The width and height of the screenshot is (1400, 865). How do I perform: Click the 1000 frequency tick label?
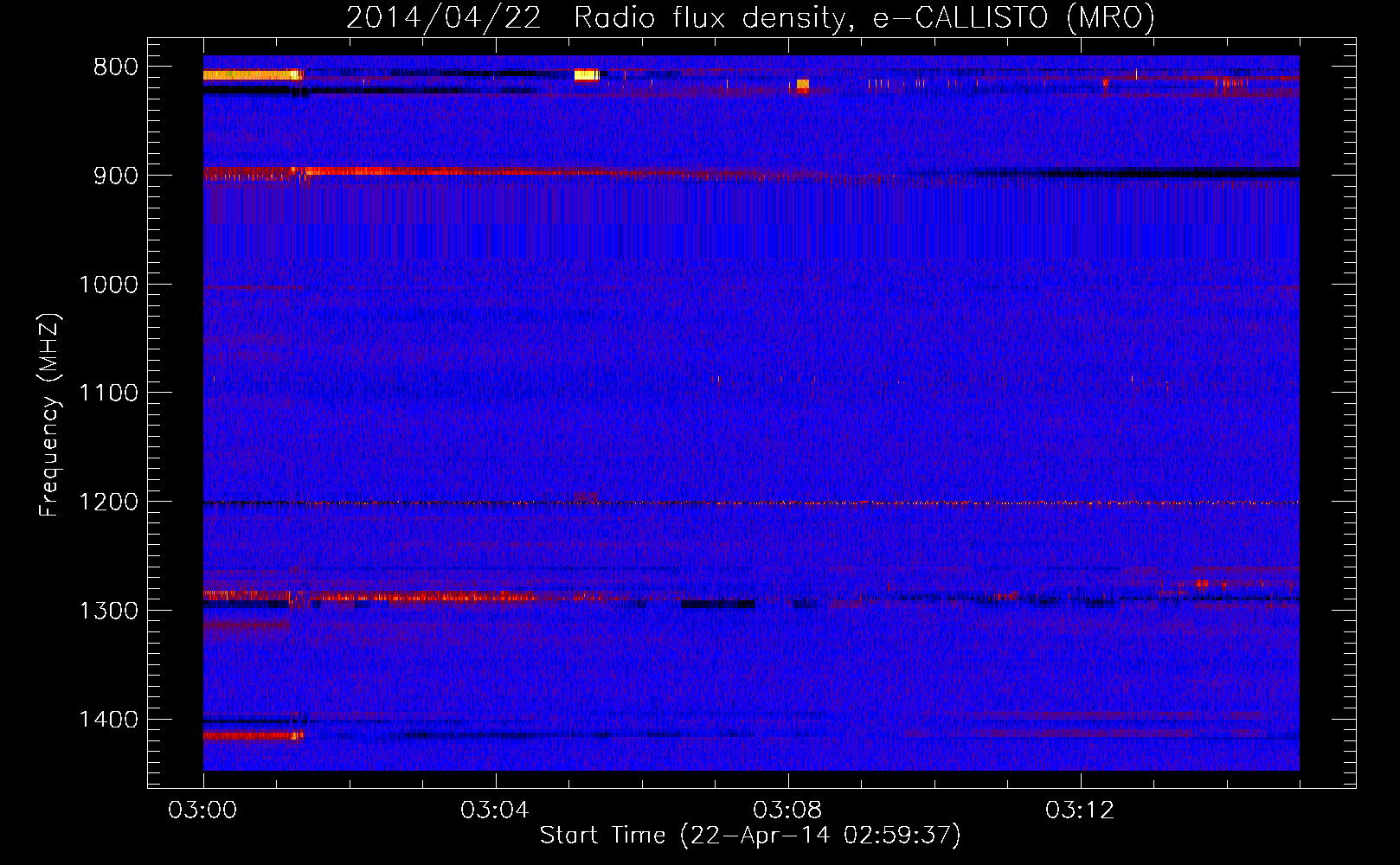tap(109, 285)
